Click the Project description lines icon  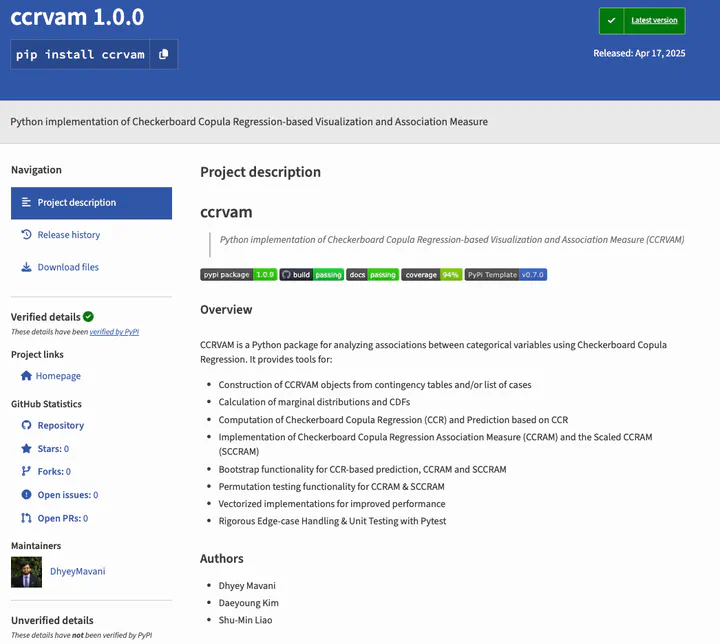[x=26, y=202]
